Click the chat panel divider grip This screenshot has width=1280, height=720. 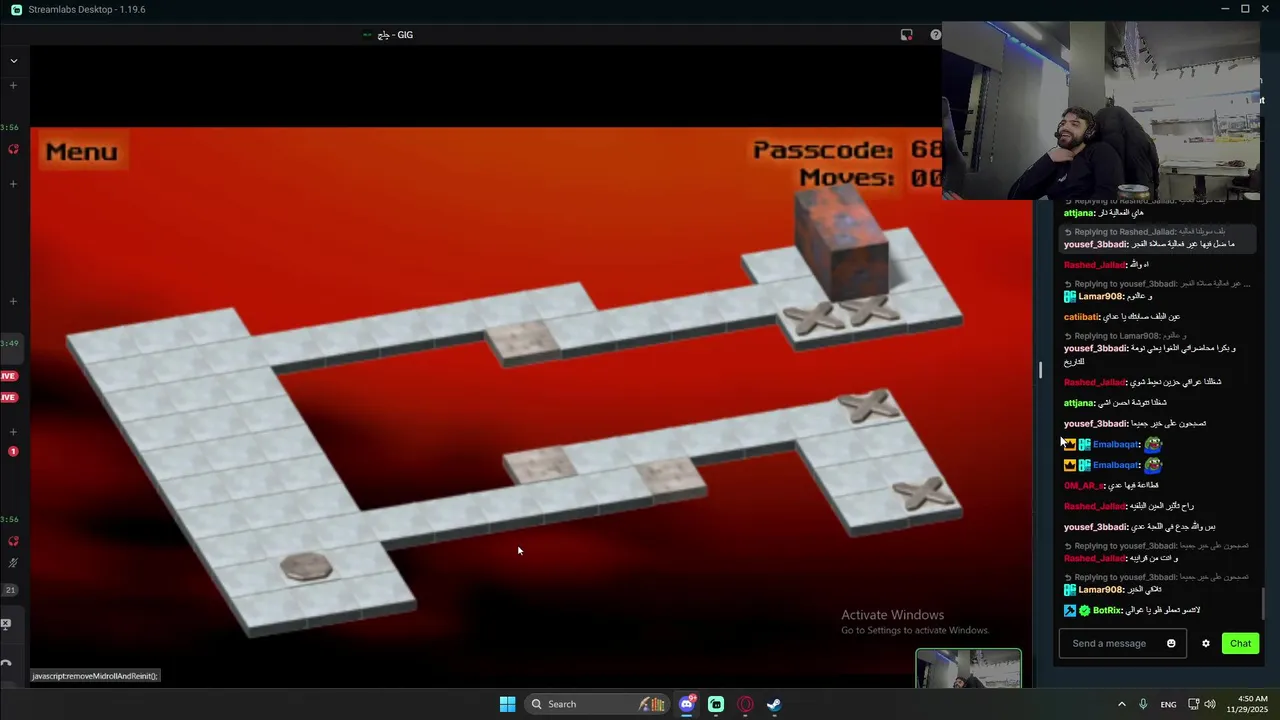1040,370
